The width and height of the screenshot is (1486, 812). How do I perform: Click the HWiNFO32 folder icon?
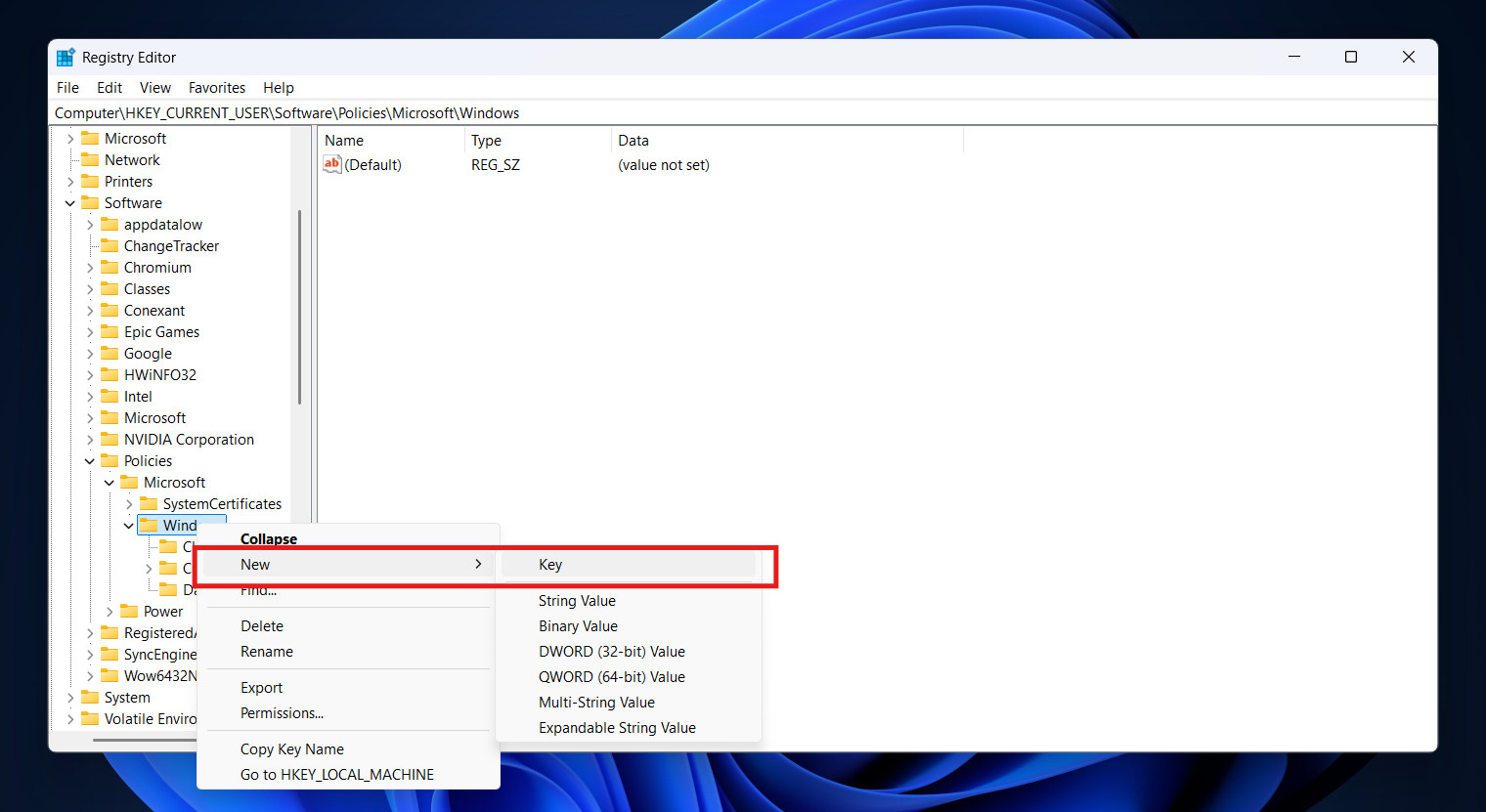109,374
